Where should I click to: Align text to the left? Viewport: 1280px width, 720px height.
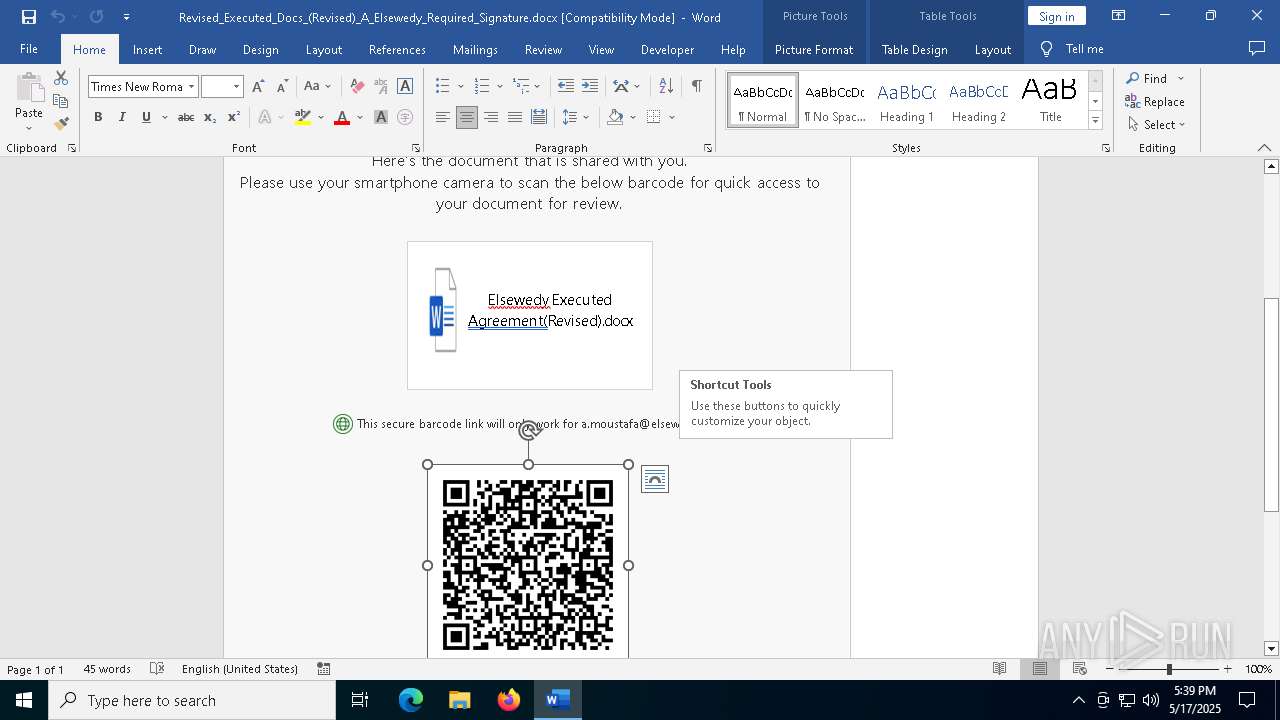(442, 117)
